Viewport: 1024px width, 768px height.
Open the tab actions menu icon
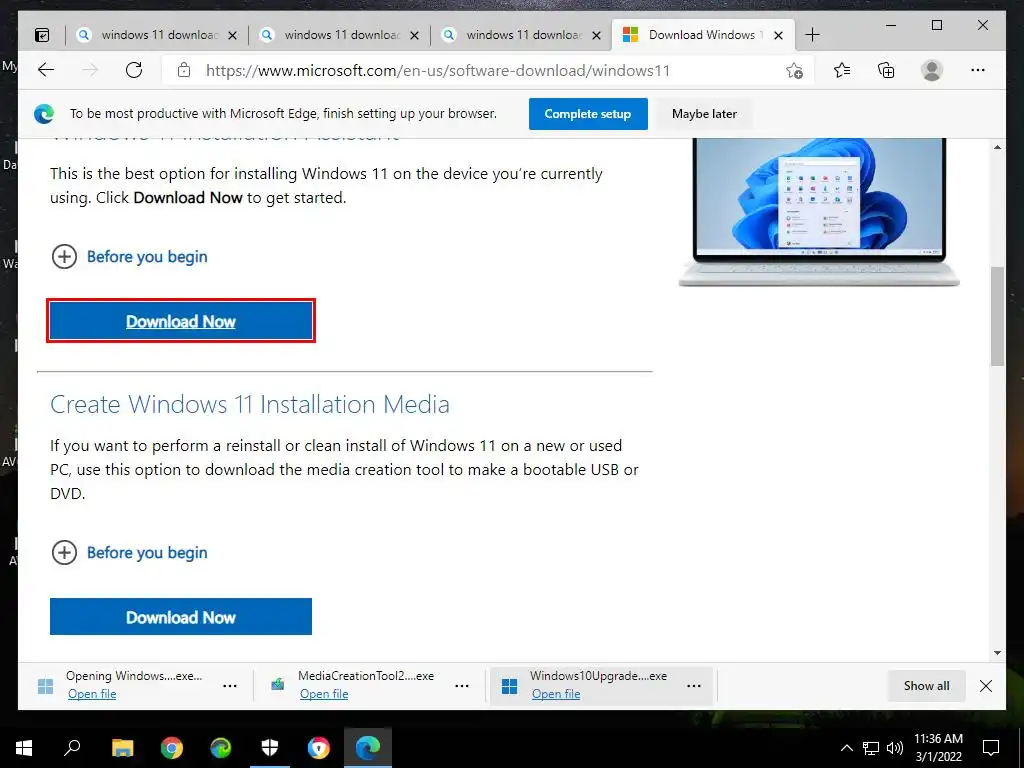[42, 35]
